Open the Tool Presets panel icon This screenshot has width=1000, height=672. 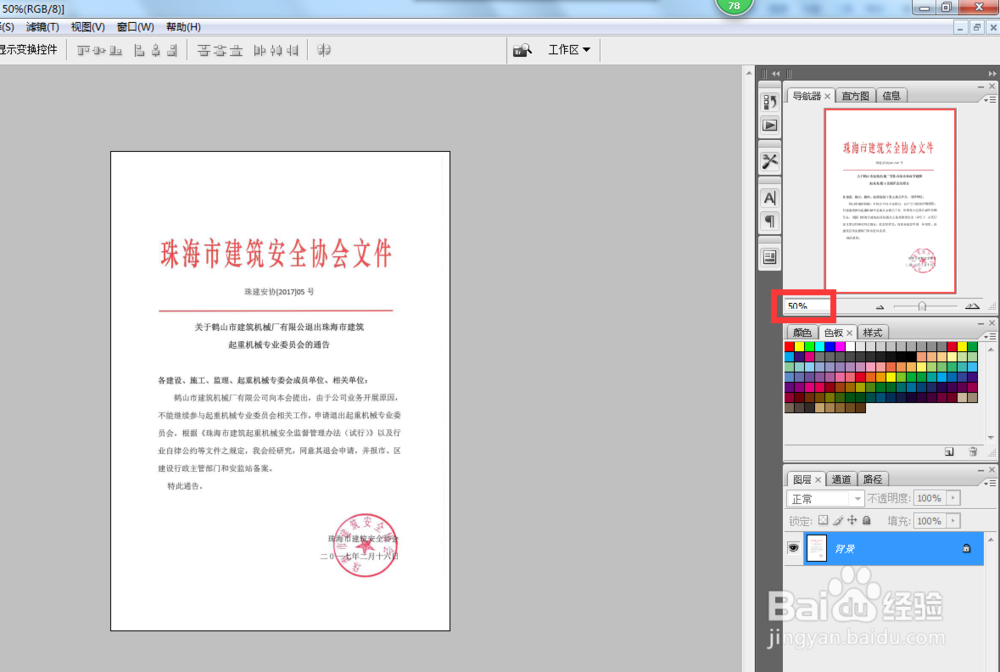(770, 161)
